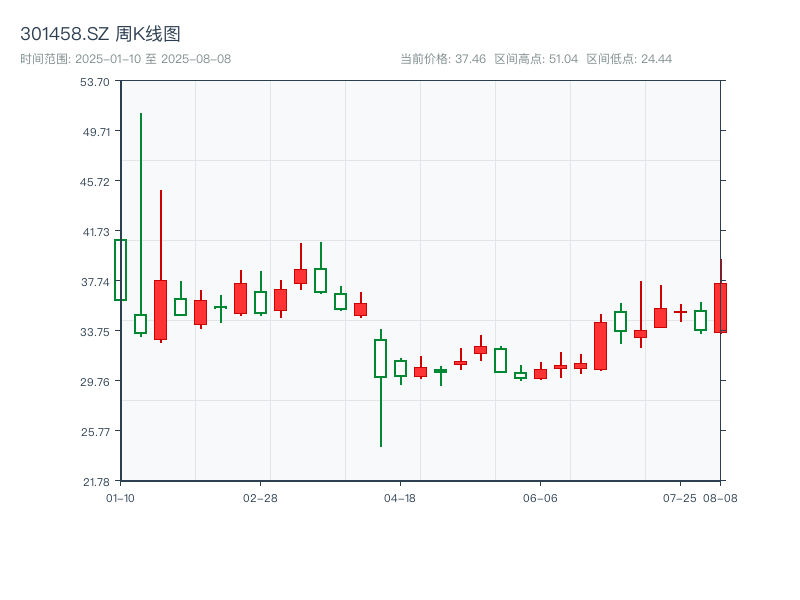Screen dimensions: 800x600
Task: Click the chart title 301458.SZ 周K线图
Action: pos(100,35)
